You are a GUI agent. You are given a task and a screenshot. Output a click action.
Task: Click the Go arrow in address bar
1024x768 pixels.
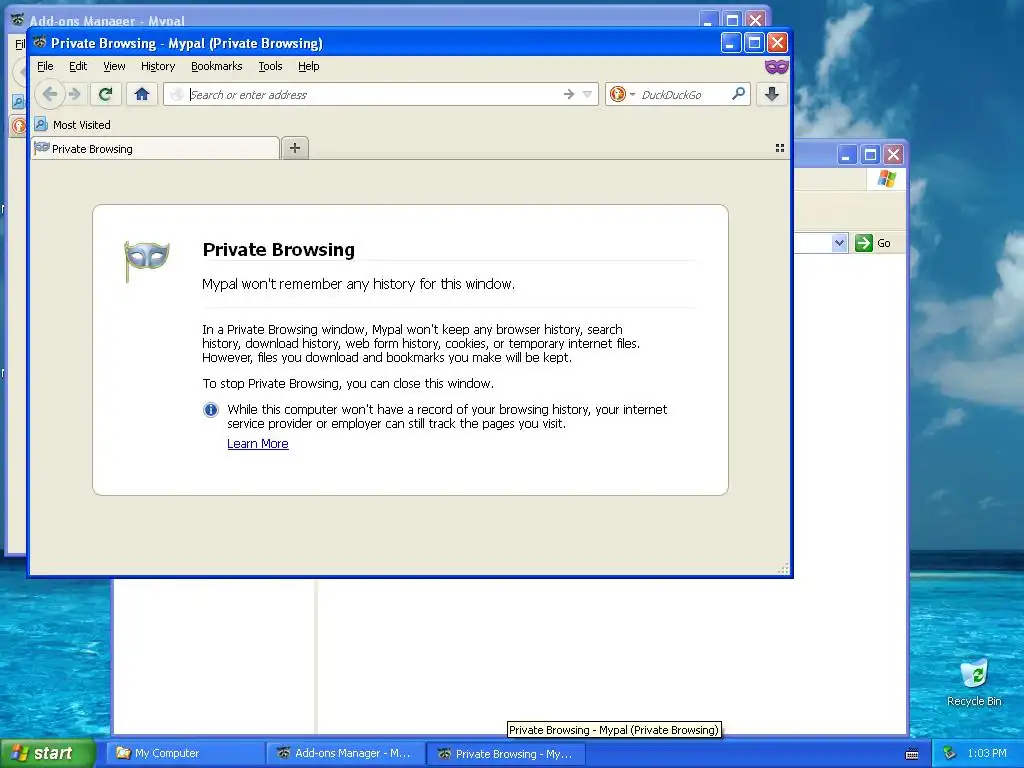[x=569, y=95]
